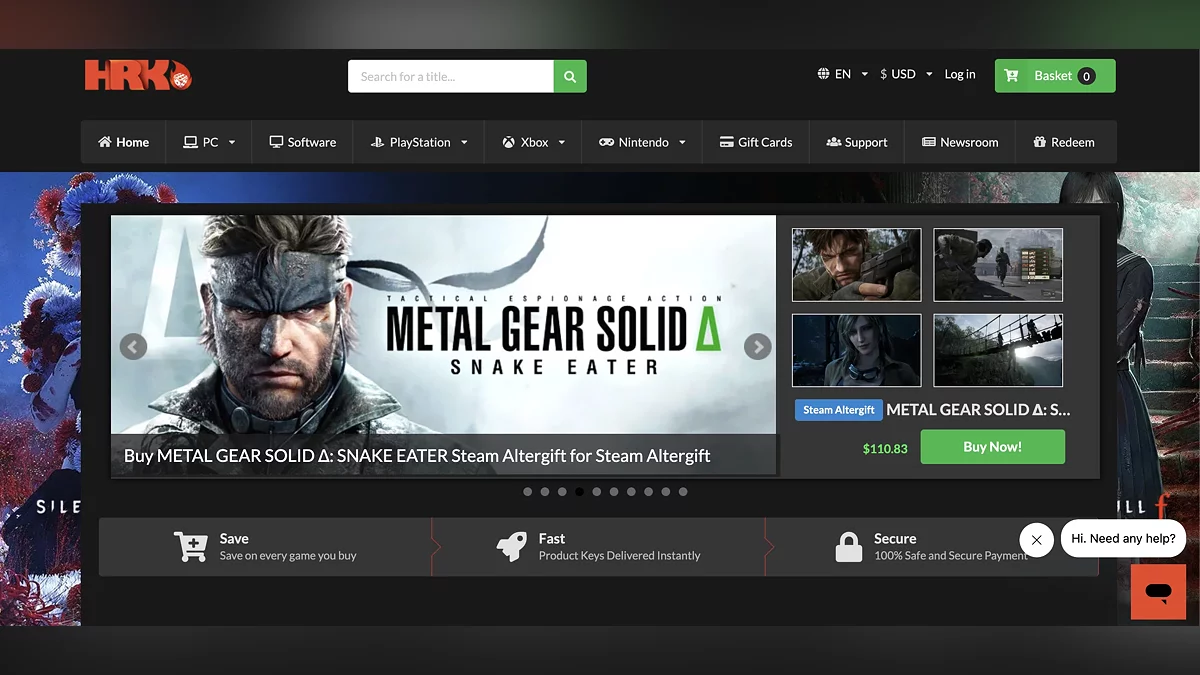Open the shopping Basket

[1054, 76]
